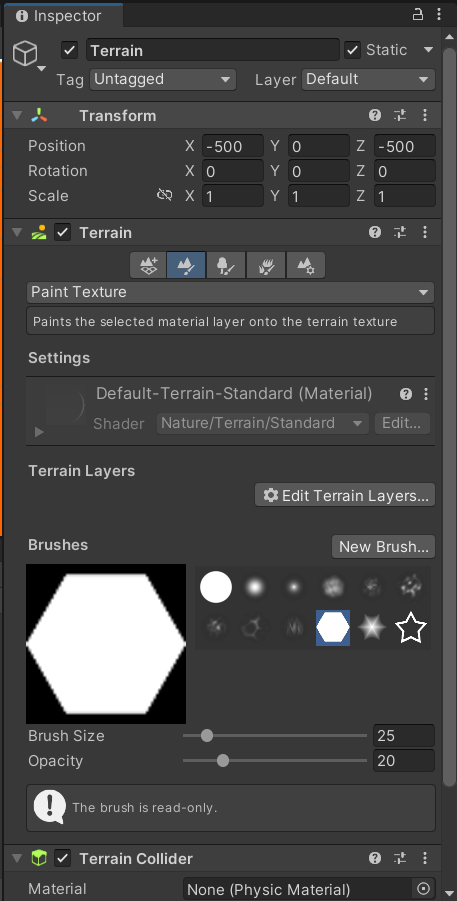Open Terrain Collider help reference
The image size is (457, 901).
point(375,858)
